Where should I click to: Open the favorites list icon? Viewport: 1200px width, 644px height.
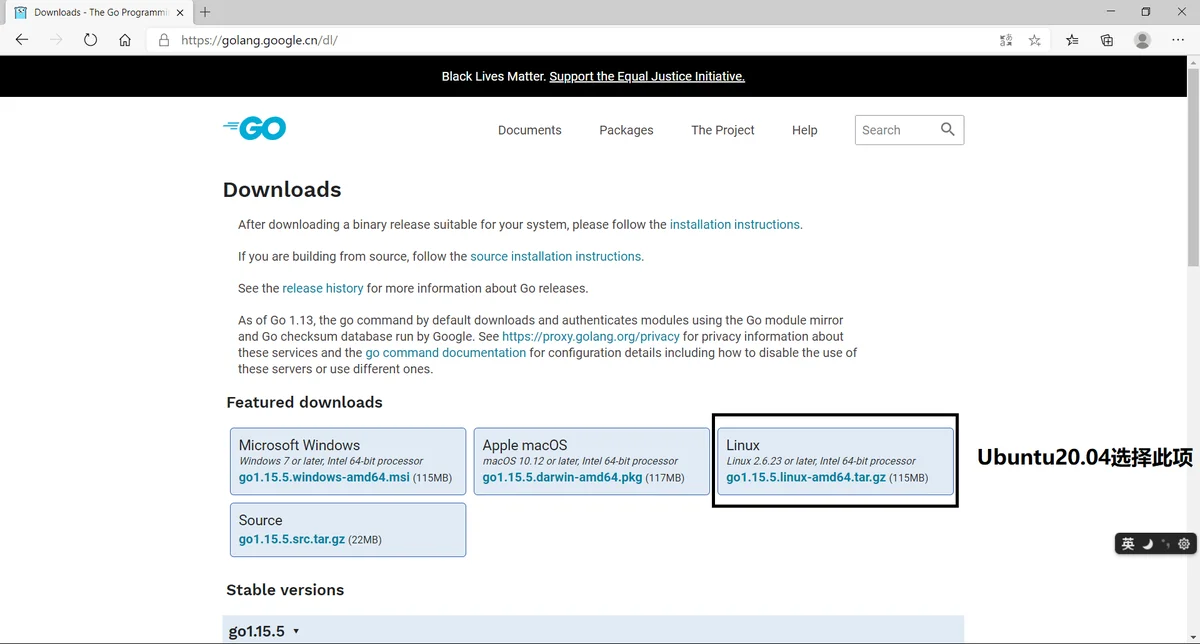(1072, 40)
